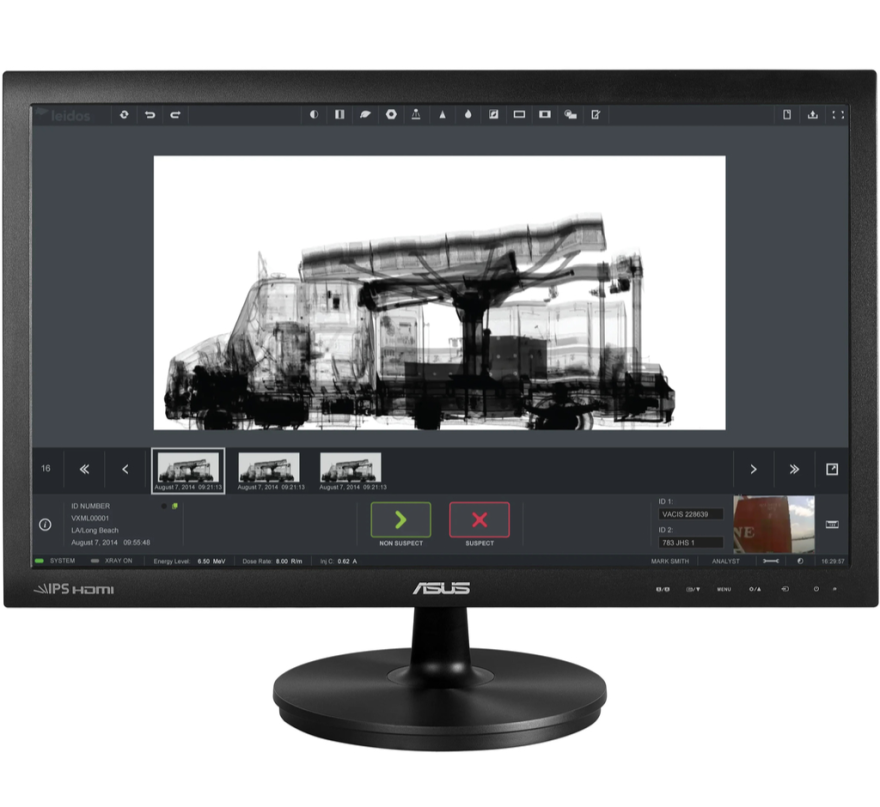Image resolution: width=880 pixels, height=807 pixels.
Task: Mark the scan as Non Suspect
Action: 401,520
